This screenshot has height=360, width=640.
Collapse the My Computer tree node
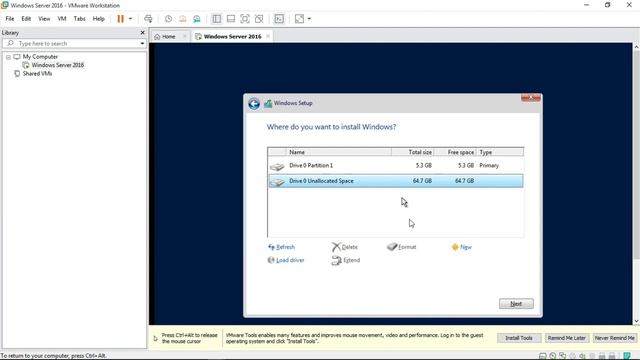pyautogui.click(x=8, y=57)
